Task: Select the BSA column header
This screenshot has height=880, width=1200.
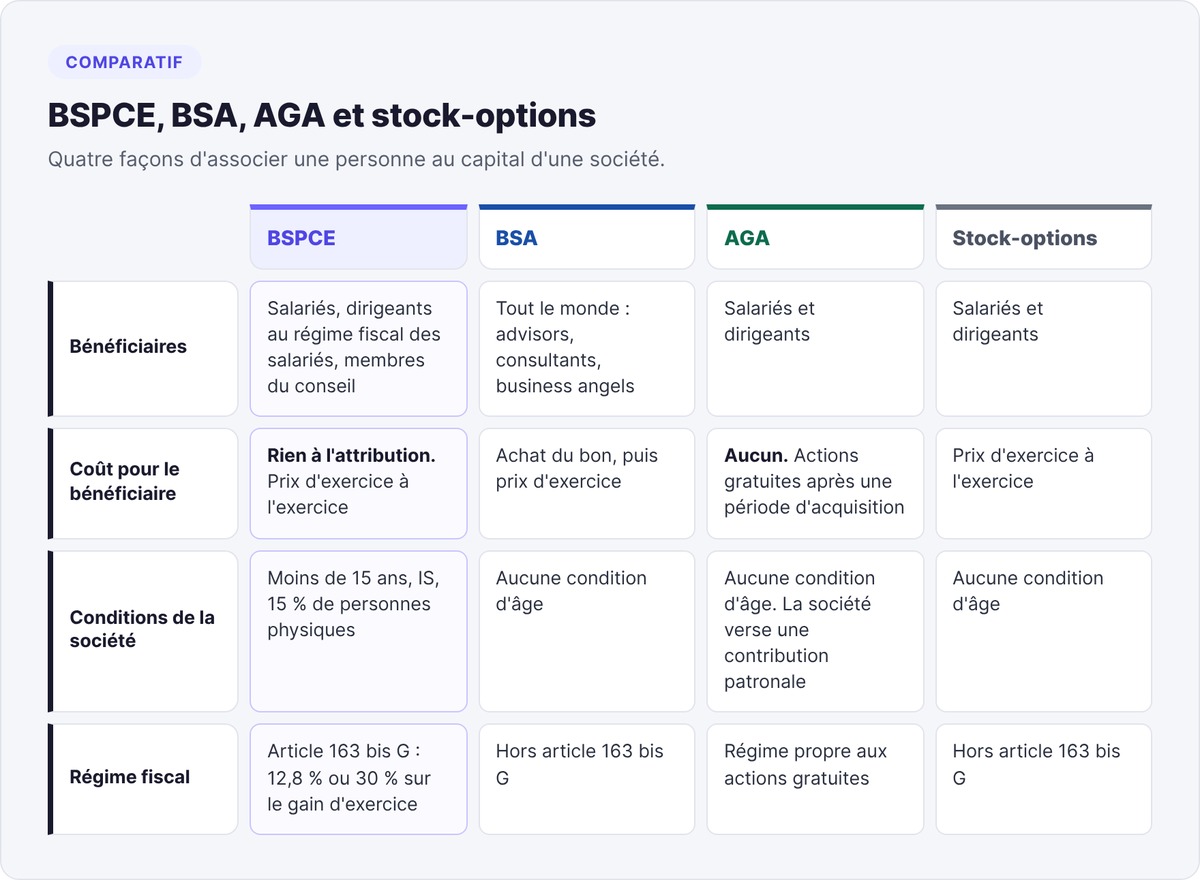Action: [587, 237]
